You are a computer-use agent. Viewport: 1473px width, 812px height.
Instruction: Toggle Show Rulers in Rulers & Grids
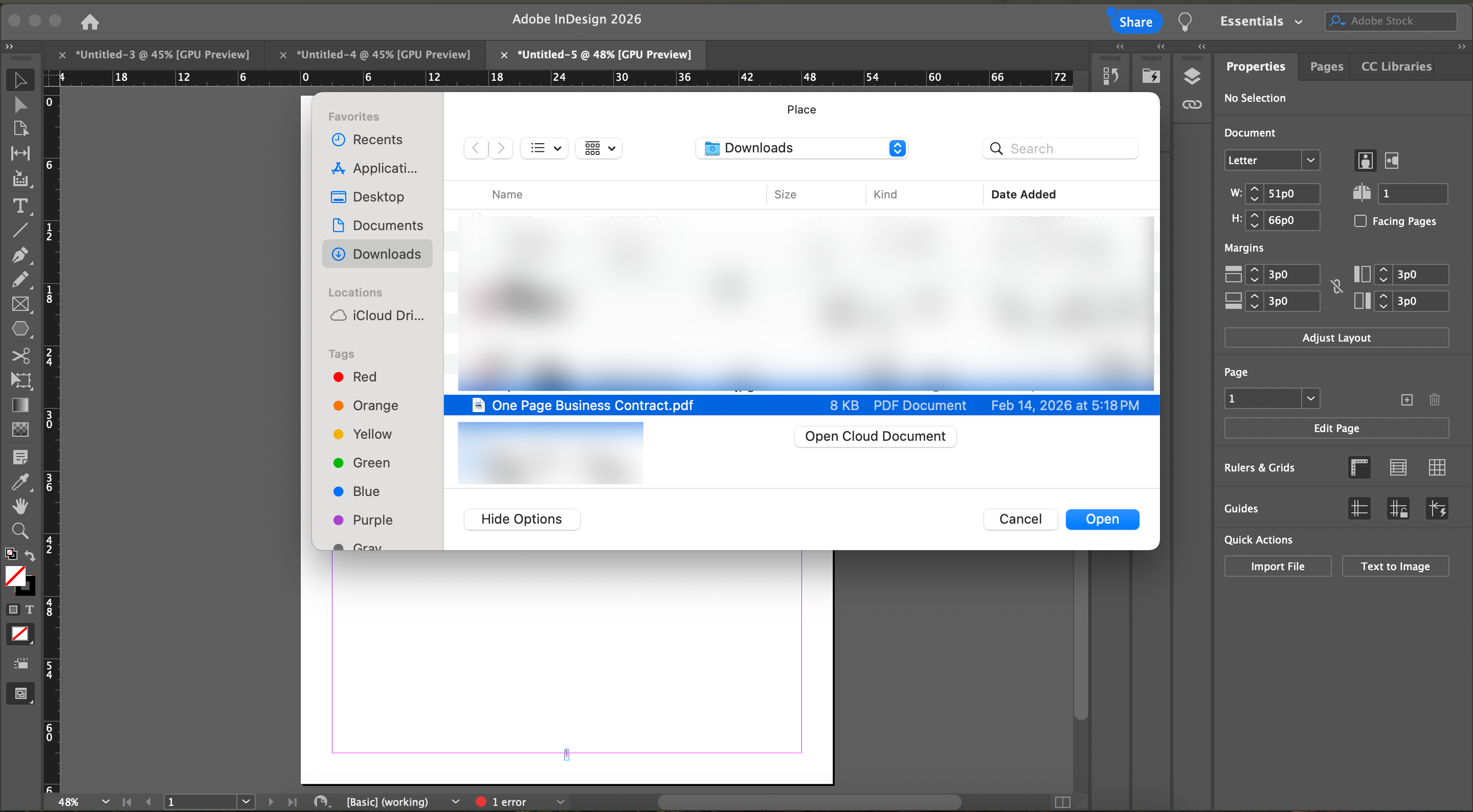(x=1359, y=467)
